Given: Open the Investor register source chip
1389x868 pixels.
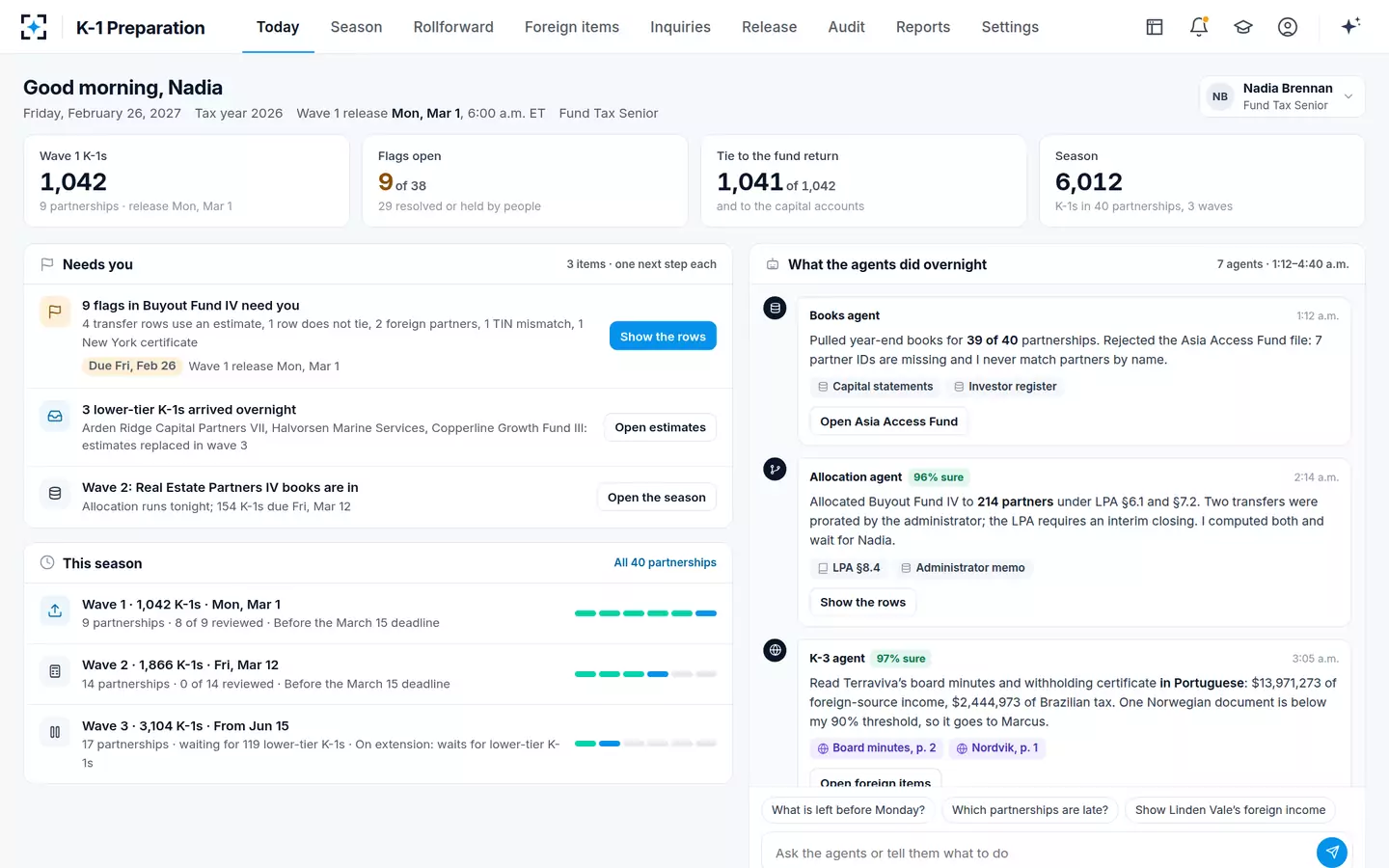Looking at the screenshot, I should [1005, 387].
